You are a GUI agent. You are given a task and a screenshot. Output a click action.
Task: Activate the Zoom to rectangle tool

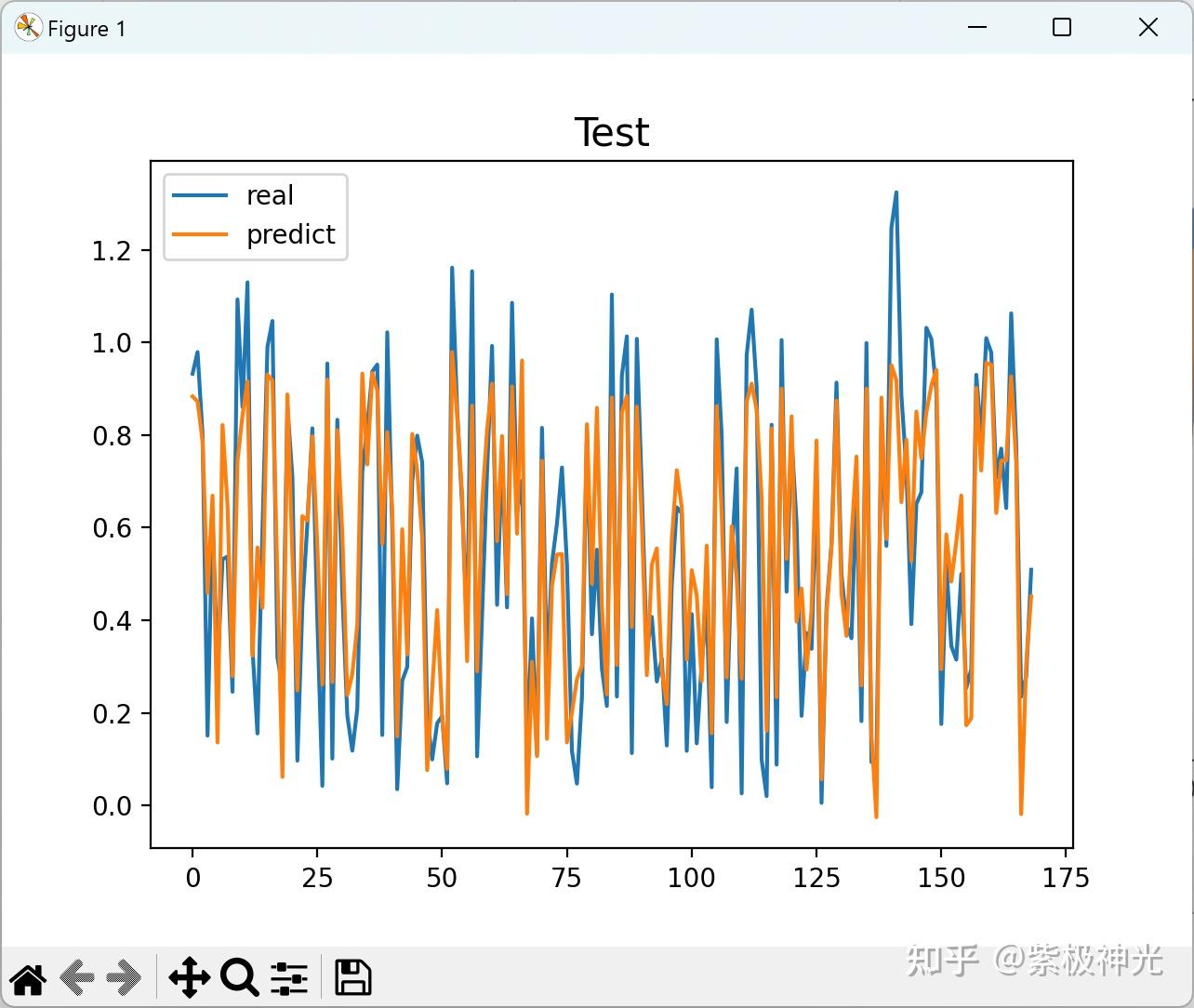[239, 978]
